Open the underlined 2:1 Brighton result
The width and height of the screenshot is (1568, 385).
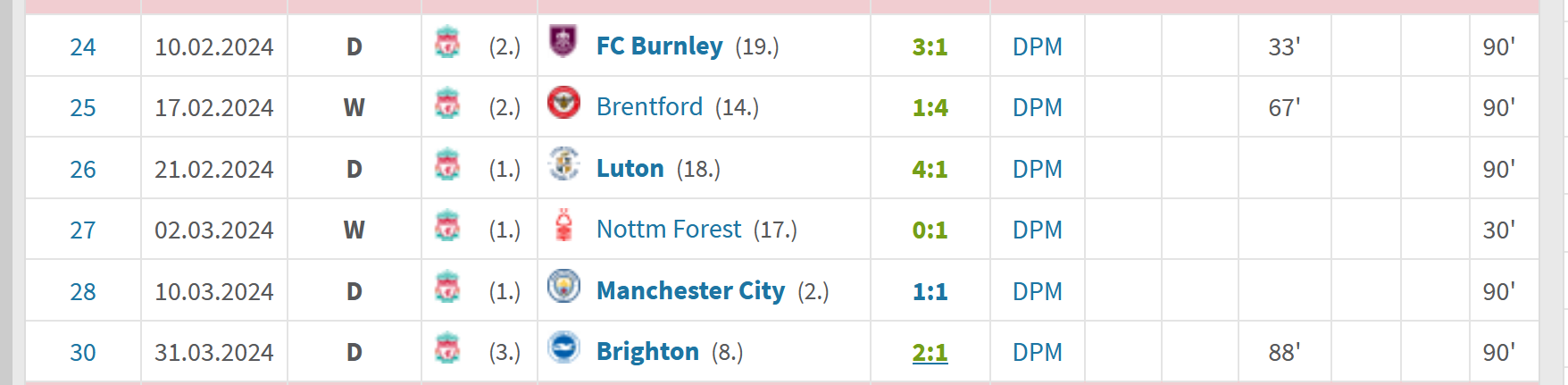tap(930, 352)
